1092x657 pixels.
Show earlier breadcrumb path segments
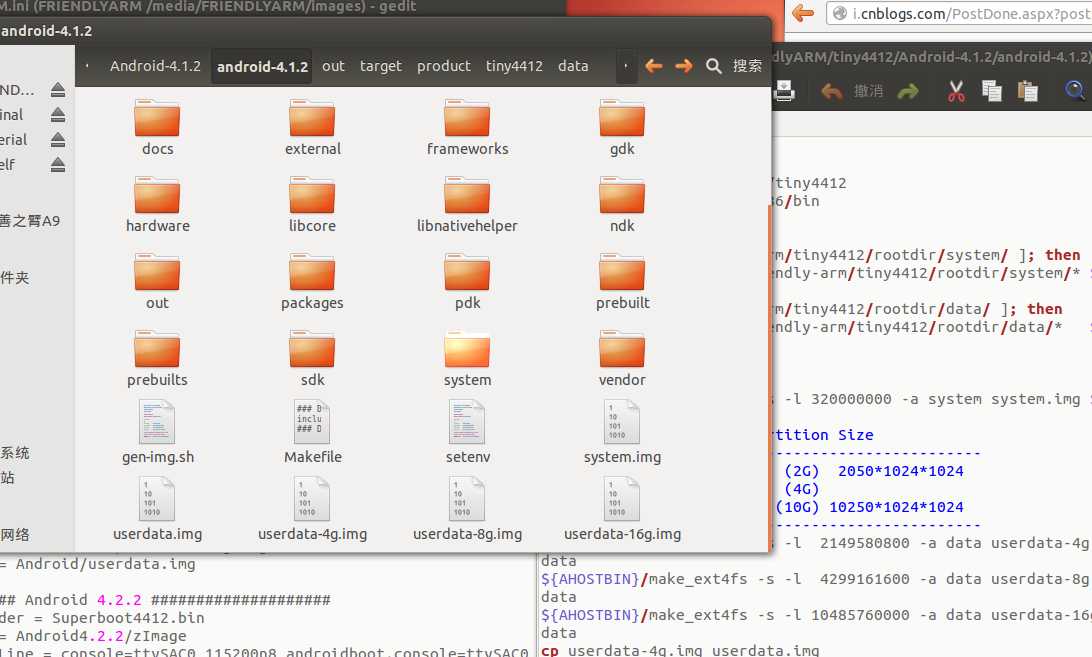tap(87, 66)
